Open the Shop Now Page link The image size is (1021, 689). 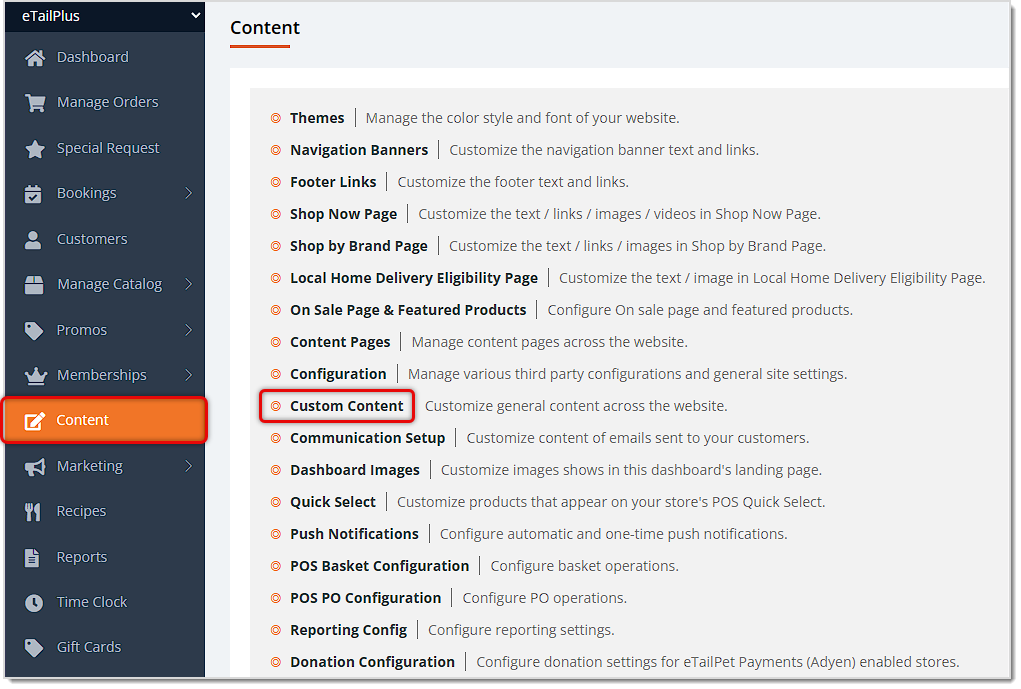[x=344, y=214]
